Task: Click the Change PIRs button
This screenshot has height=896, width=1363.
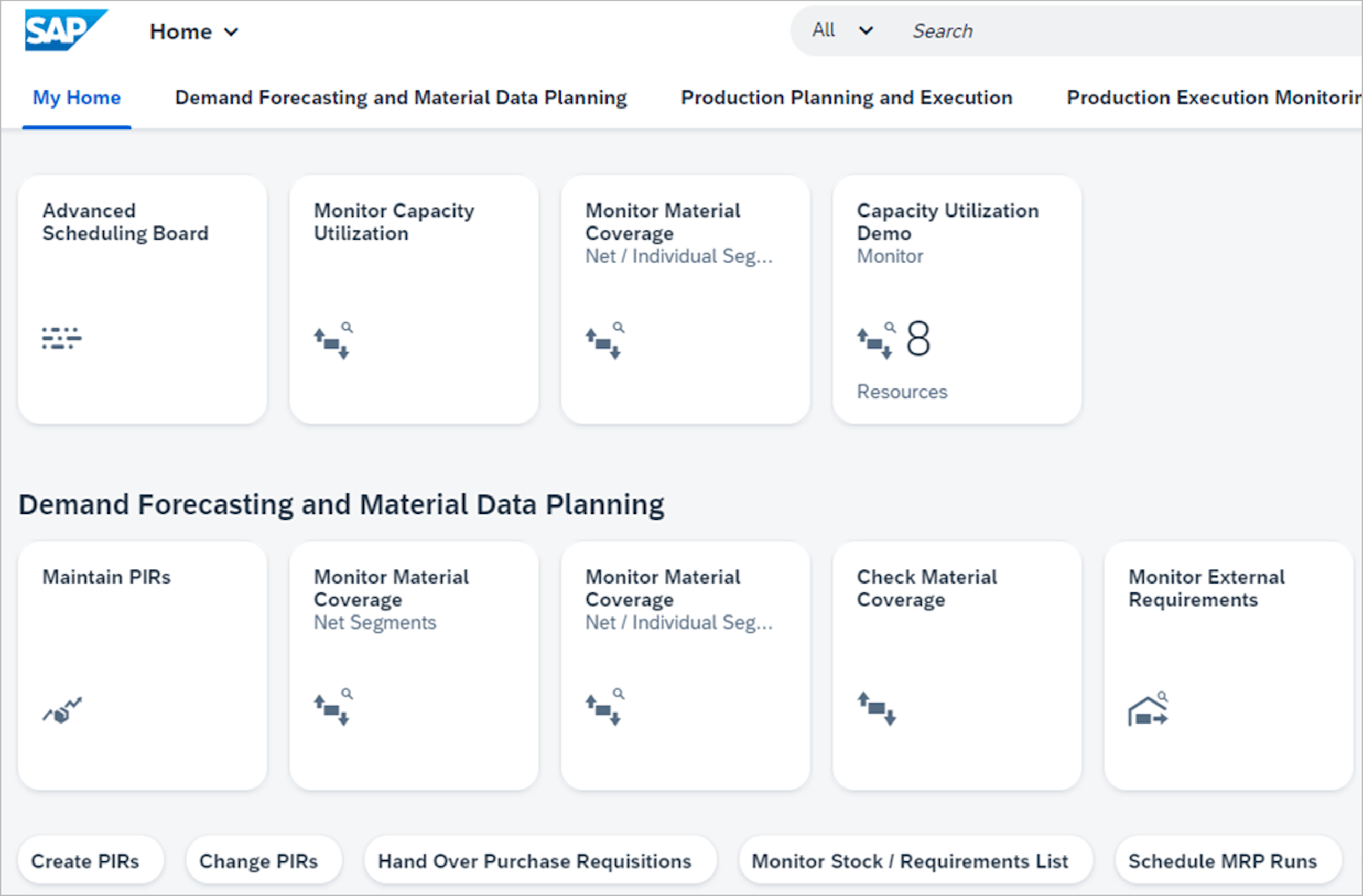Action: tap(258, 861)
